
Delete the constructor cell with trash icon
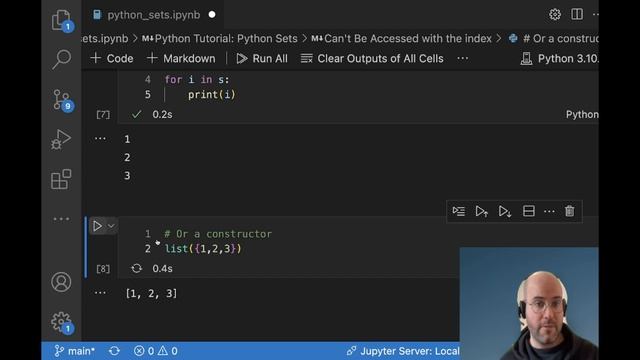click(569, 211)
